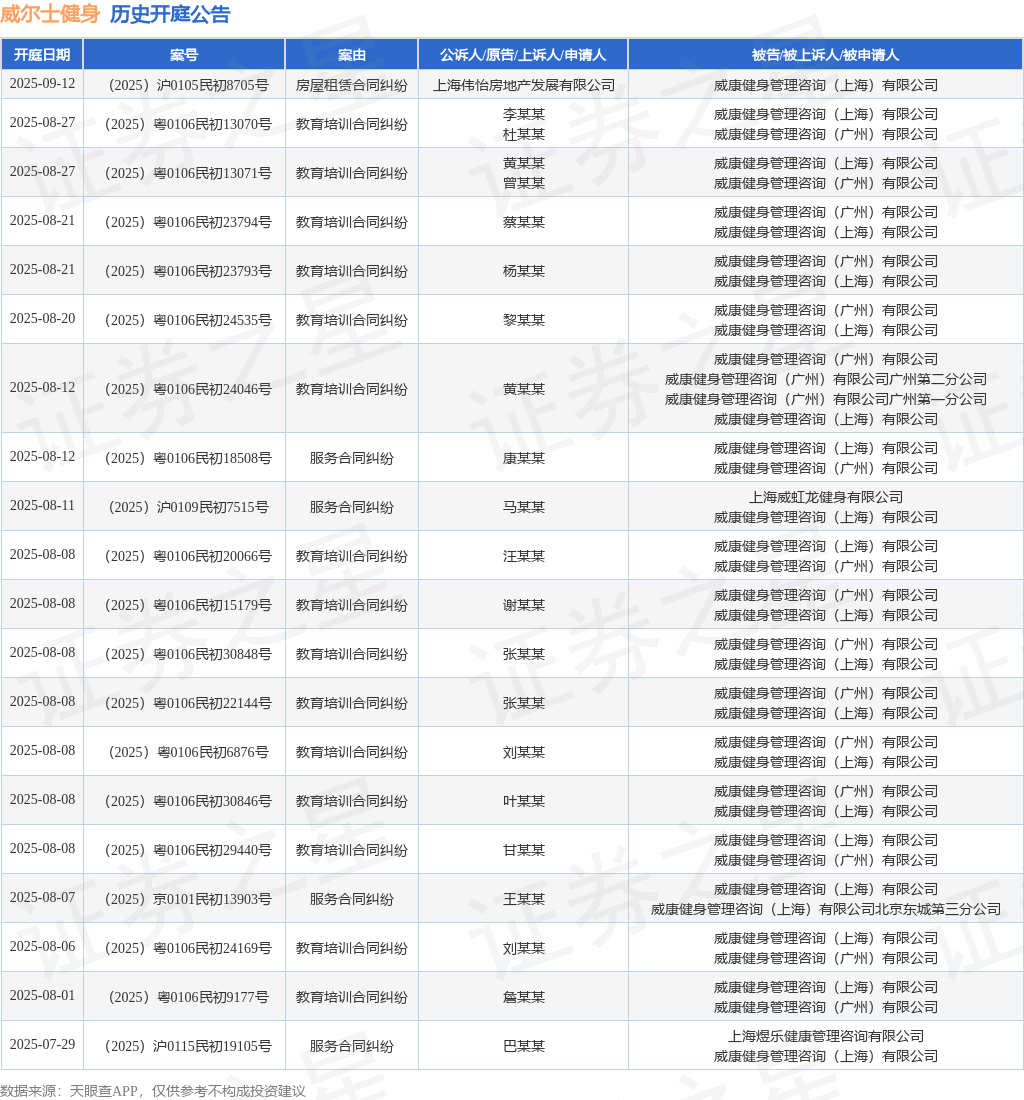Click 房屋租赁合同纠纷 cause cell
Screen dimensions: 1024x1100
[x=351, y=86]
